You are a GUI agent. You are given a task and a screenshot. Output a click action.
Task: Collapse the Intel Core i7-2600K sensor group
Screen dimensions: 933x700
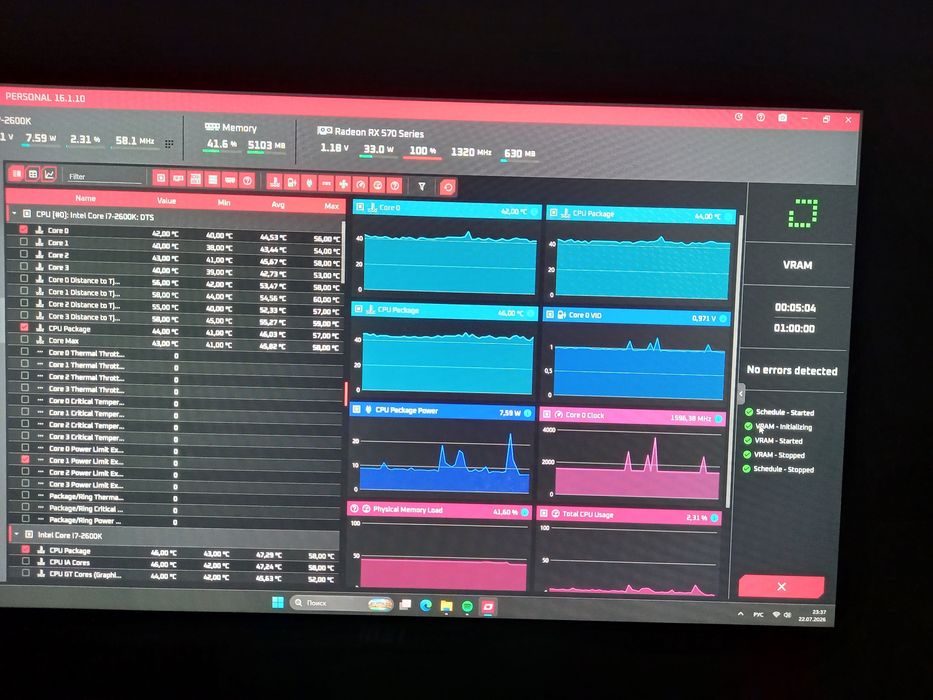(x=17, y=534)
